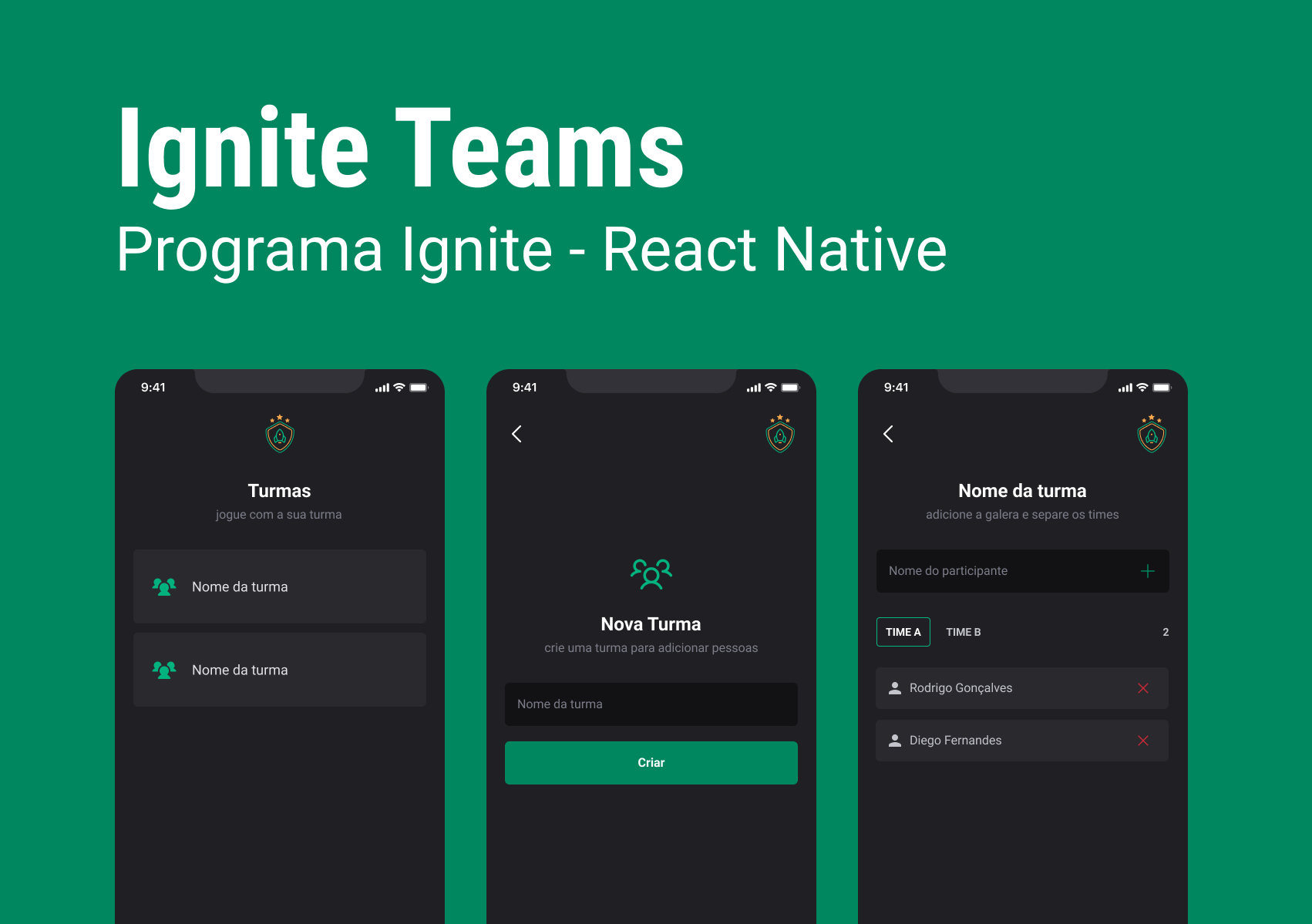Click subtitle 'jogue com a sua turma'
This screenshot has width=1312, height=924.
[279, 515]
